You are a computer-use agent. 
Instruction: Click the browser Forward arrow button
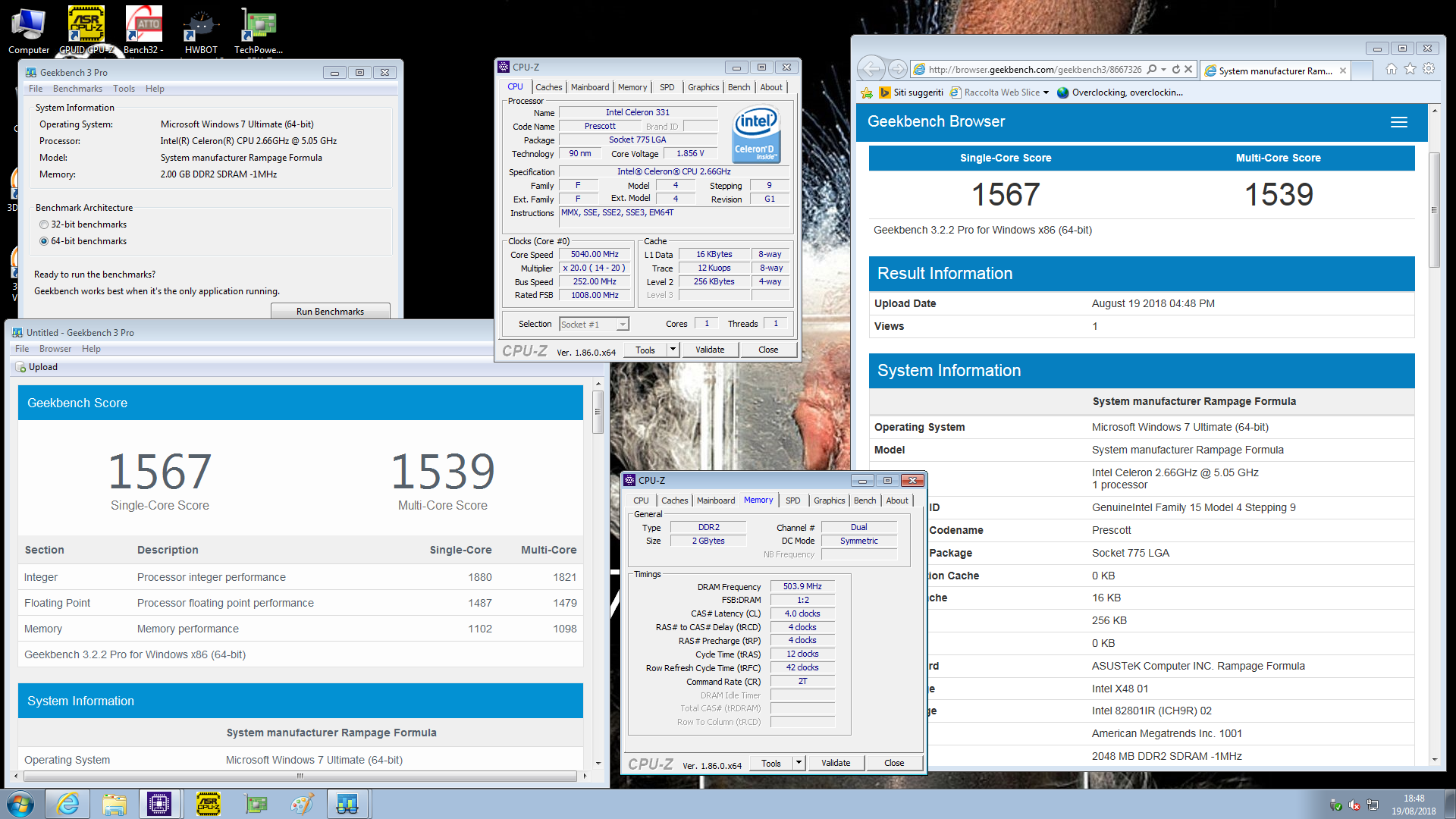click(x=897, y=69)
